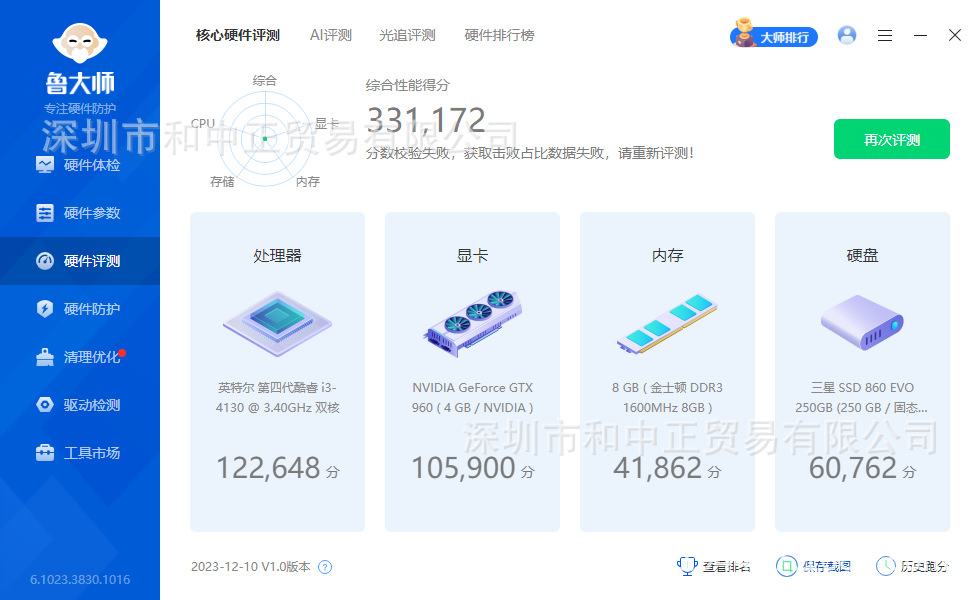Screen dimensions: 980x600
Task: Click the clock icon beside 历史跑分
Action: (x=886, y=566)
